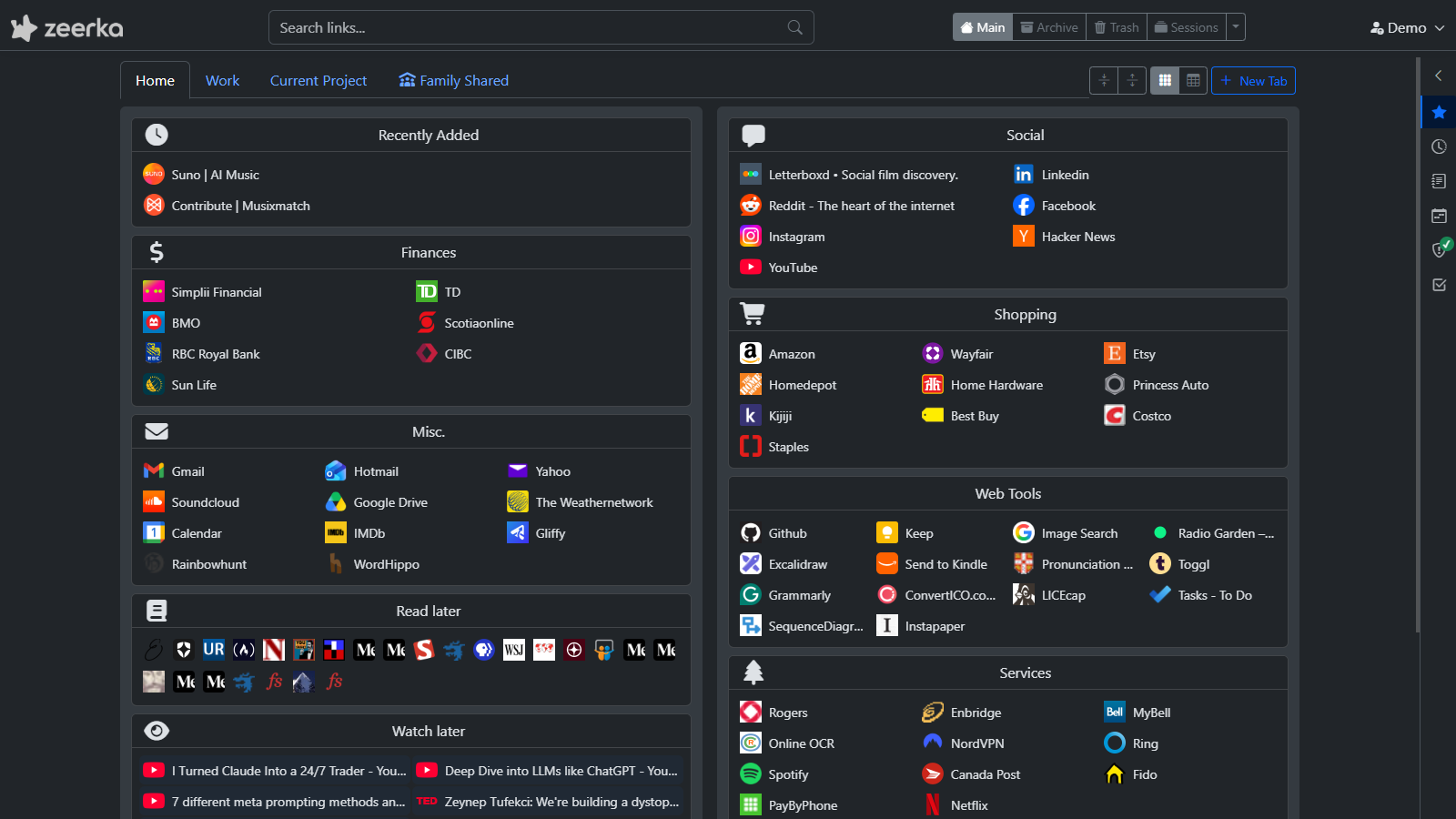Create a New Tab
The height and width of the screenshot is (819, 1456).
(1253, 80)
